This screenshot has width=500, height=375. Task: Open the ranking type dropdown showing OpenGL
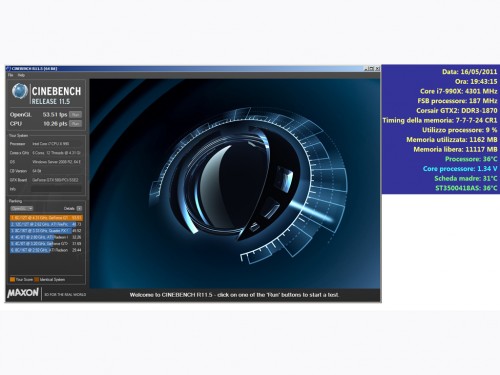tap(22, 209)
